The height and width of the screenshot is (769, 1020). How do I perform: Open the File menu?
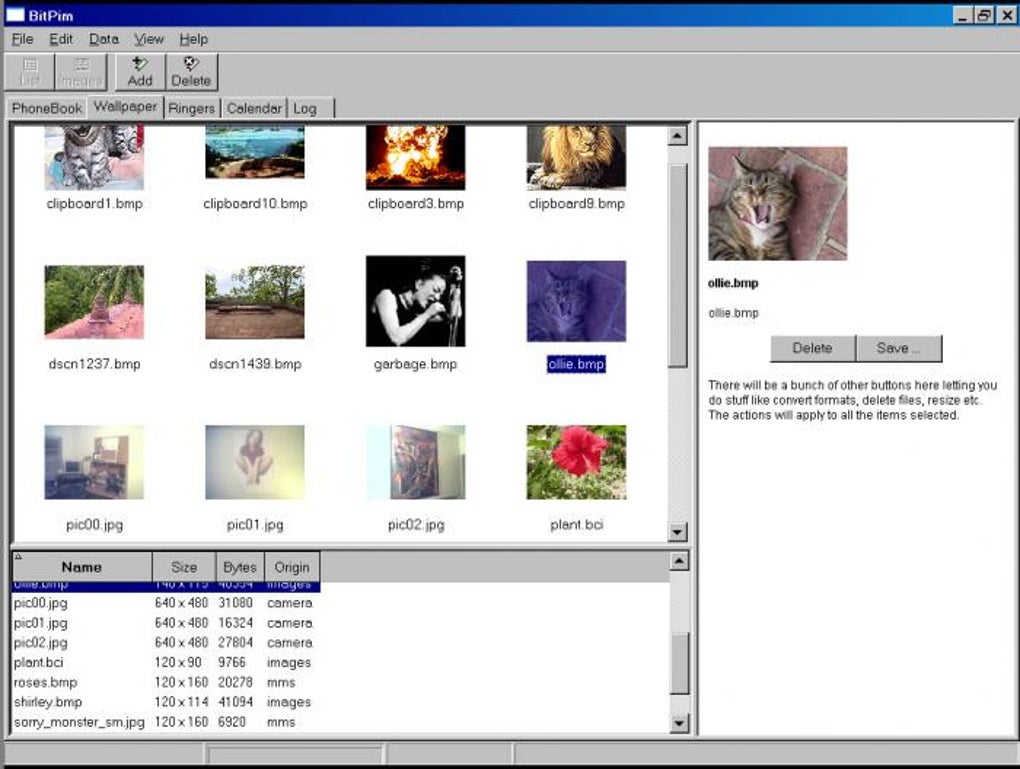(x=22, y=39)
